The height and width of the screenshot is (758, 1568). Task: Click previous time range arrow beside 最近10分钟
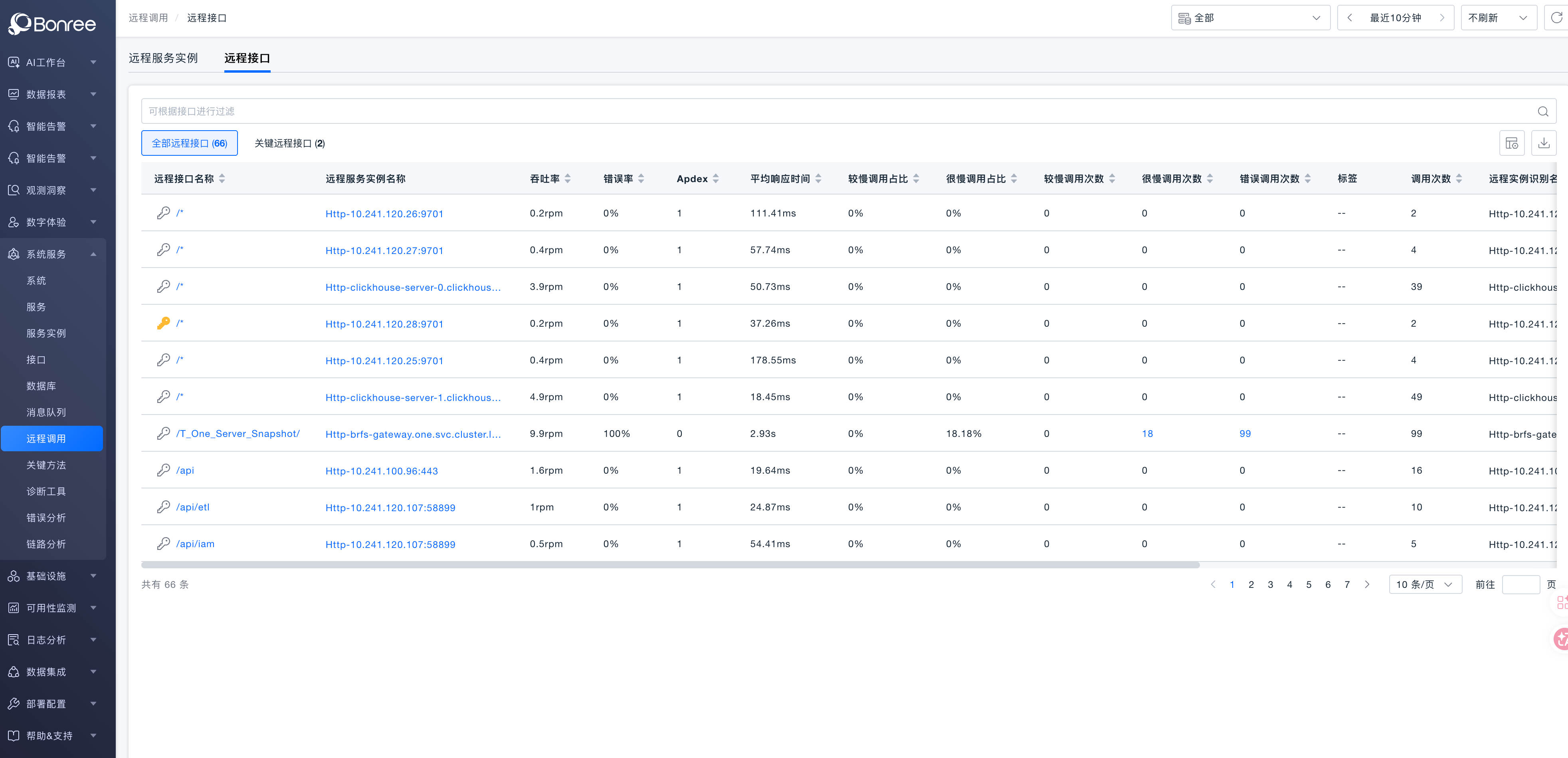pos(1350,18)
